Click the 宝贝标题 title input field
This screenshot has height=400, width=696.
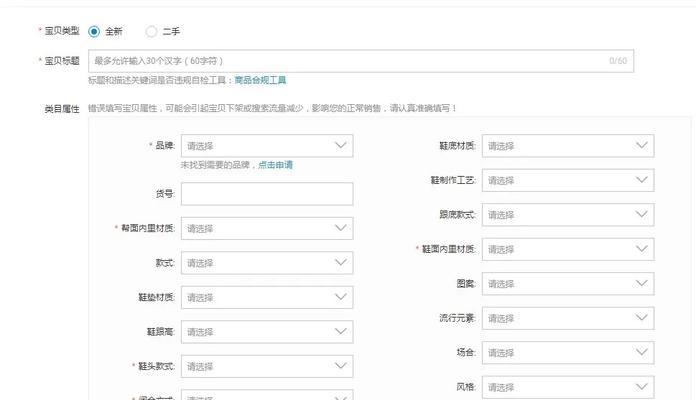(361, 61)
